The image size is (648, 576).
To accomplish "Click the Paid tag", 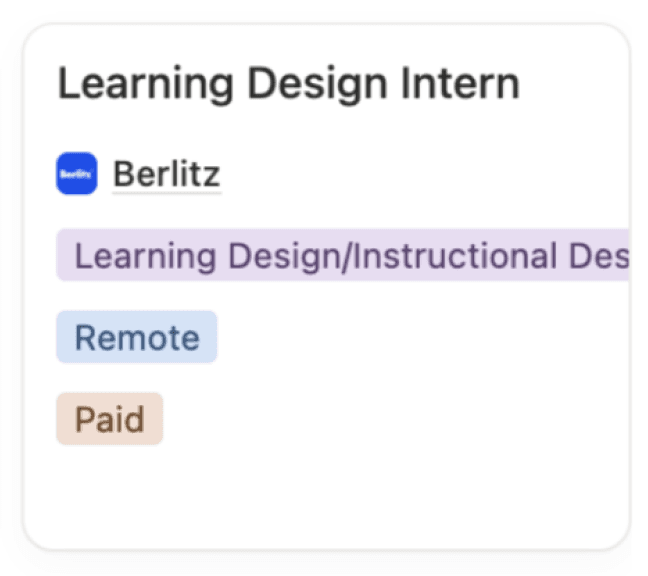I will coord(109,419).
